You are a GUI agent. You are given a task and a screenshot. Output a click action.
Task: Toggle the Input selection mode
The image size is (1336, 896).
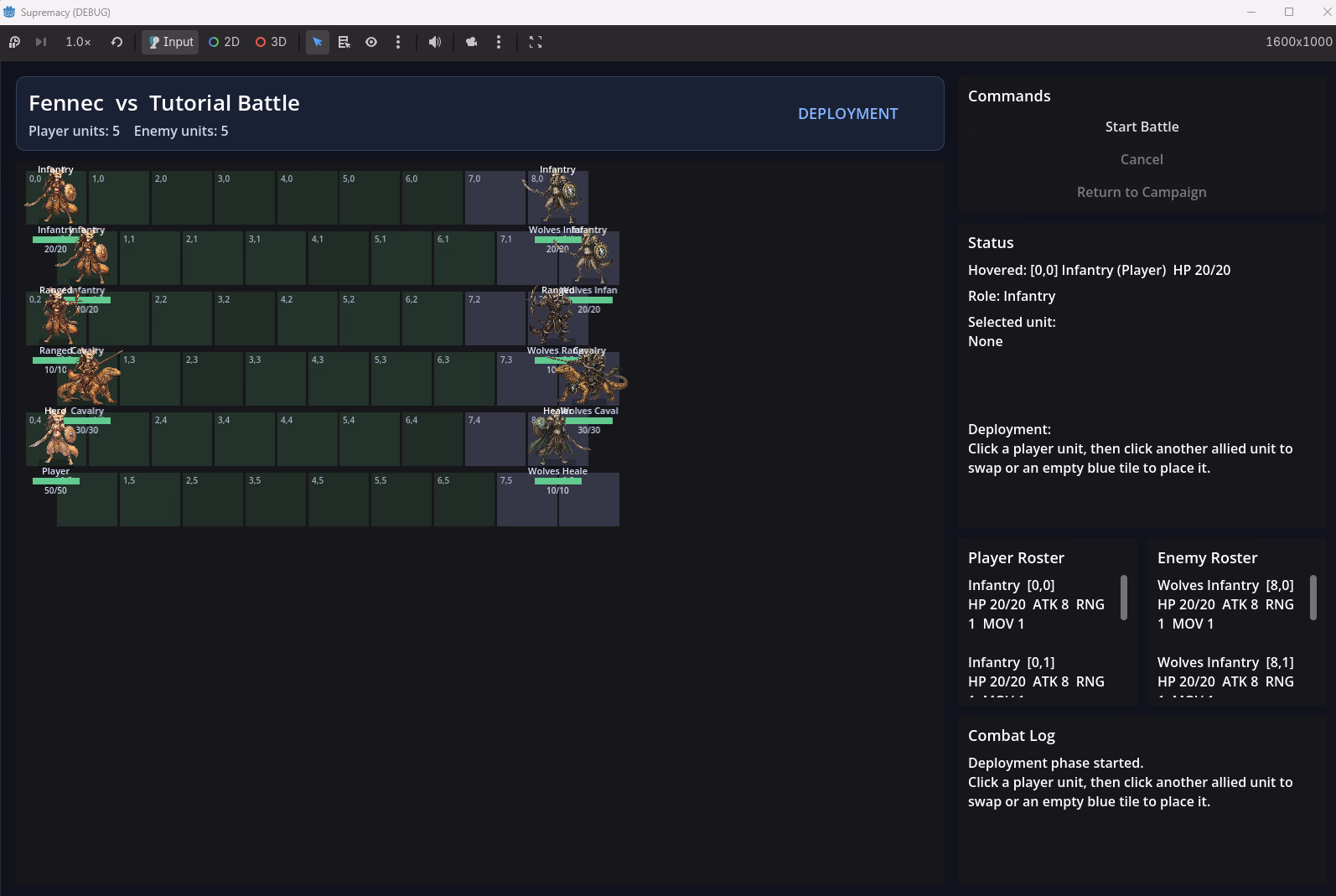click(x=170, y=42)
